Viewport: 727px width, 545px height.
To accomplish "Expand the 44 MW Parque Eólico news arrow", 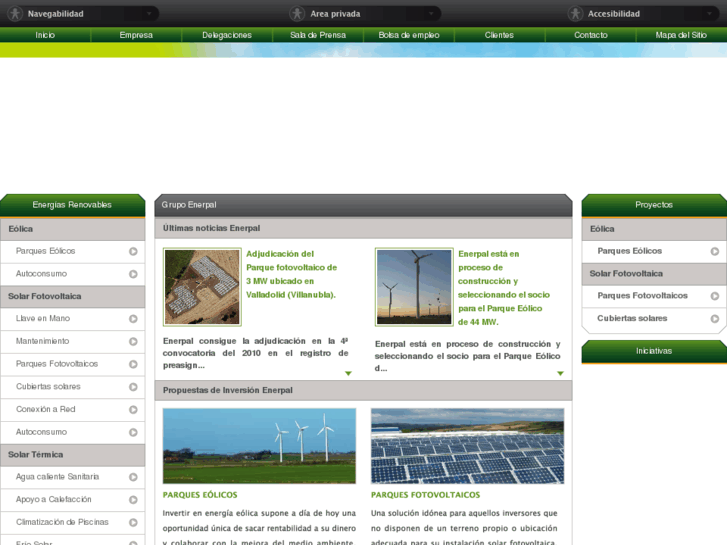I will (560, 373).
